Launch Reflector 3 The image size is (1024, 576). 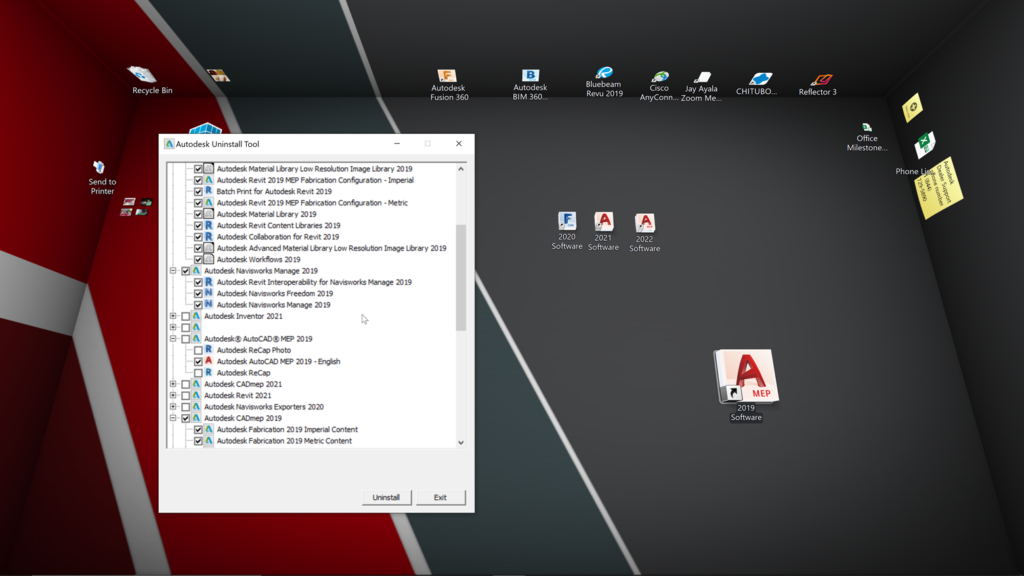[x=820, y=78]
